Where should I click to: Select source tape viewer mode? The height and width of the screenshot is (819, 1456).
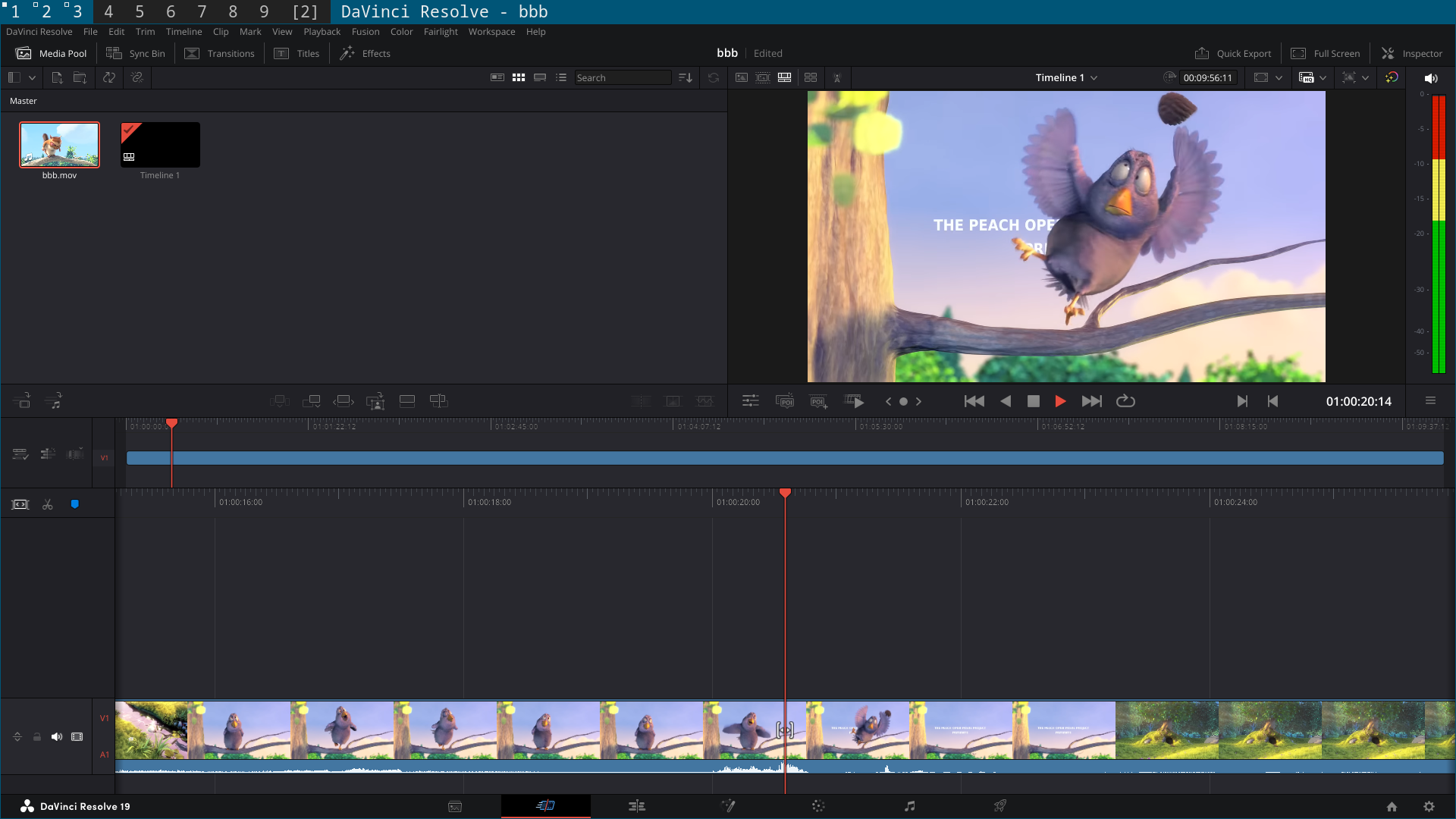[763, 77]
